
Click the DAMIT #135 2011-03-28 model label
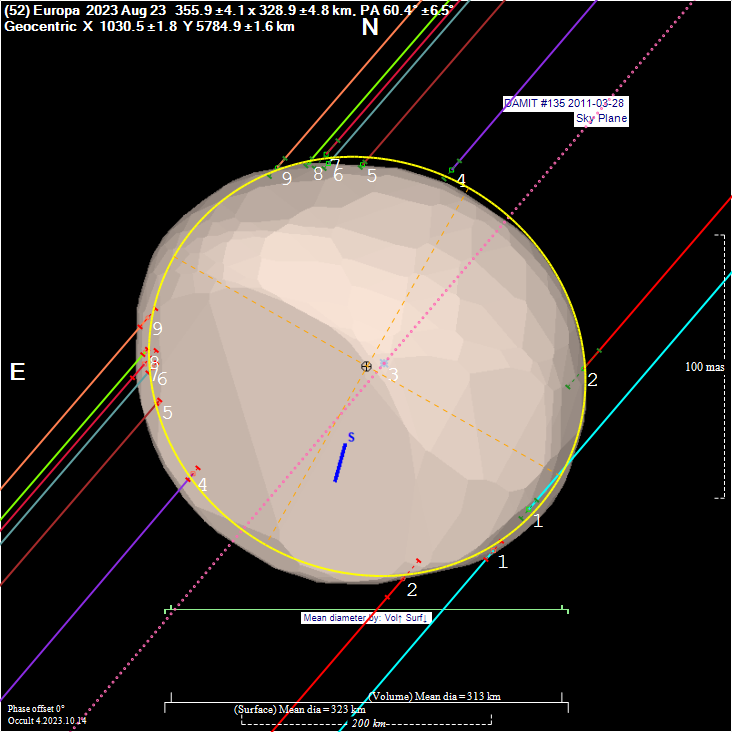point(565,104)
